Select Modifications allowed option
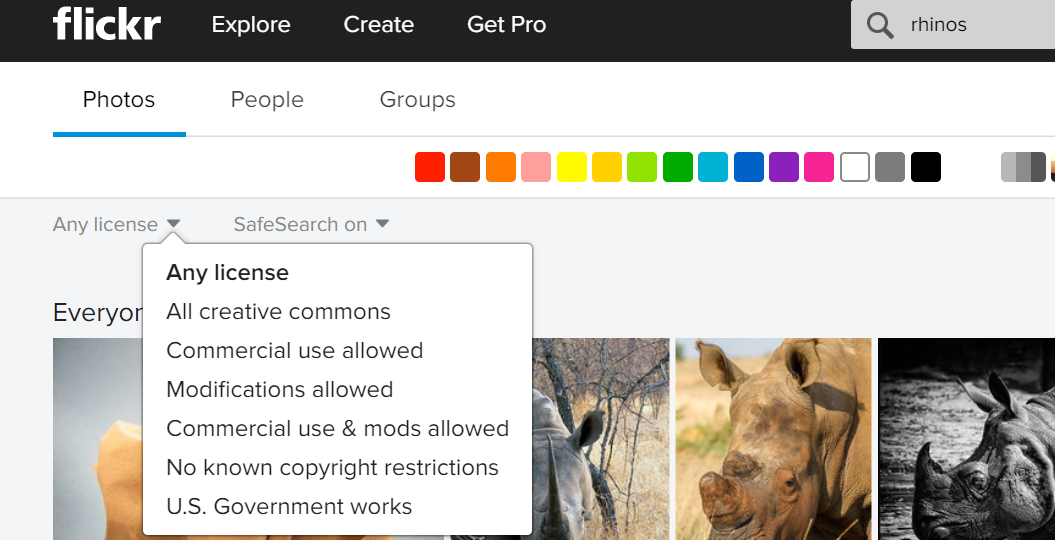This screenshot has height=540, width=1055. point(279,390)
